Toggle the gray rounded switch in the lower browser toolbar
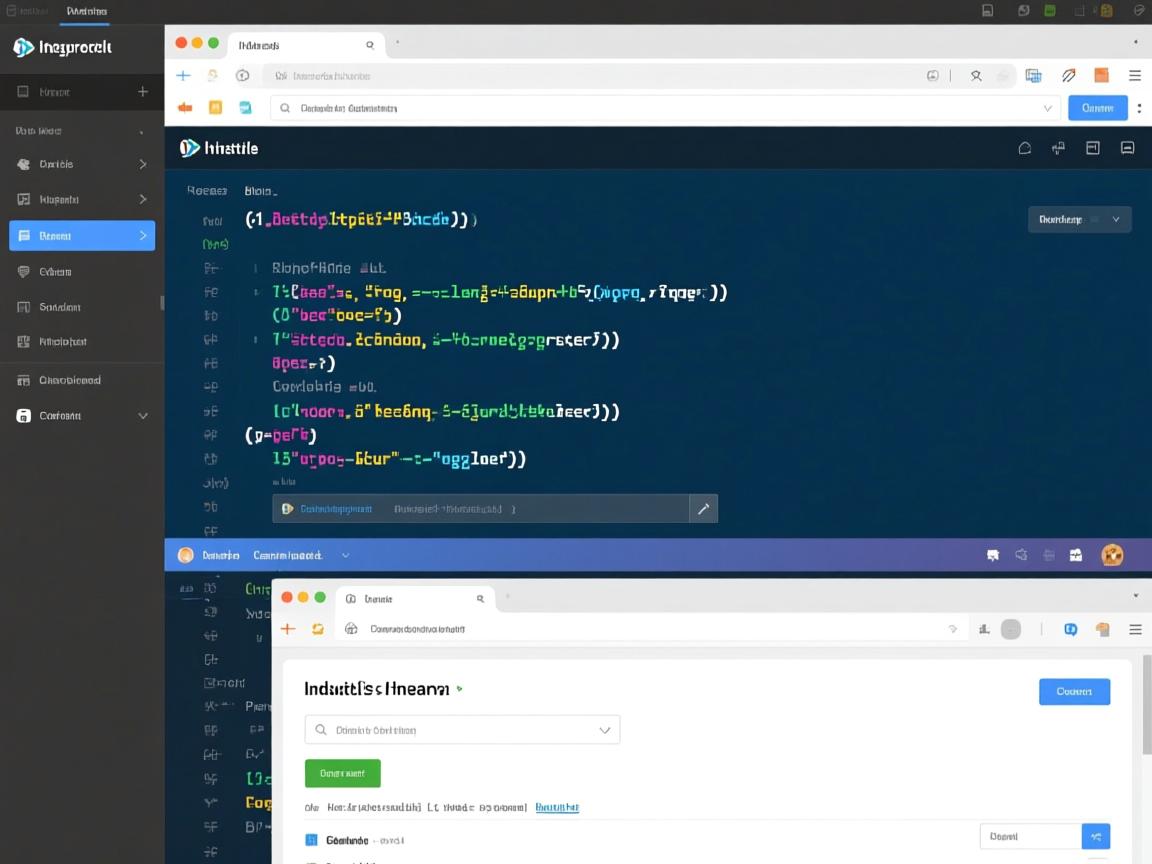The height and width of the screenshot is (864, 1152). tap(1011, 629)
